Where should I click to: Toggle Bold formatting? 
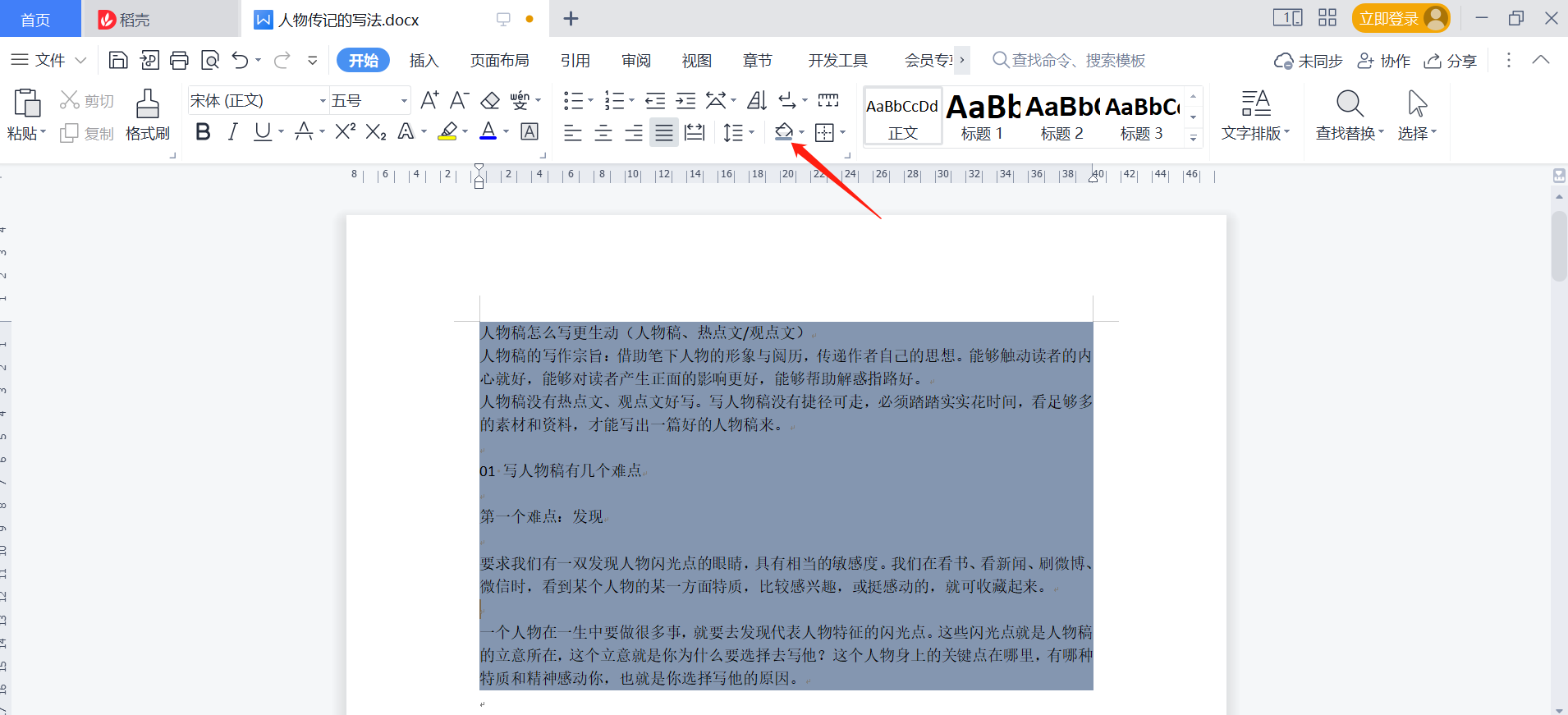coord(203,131)
